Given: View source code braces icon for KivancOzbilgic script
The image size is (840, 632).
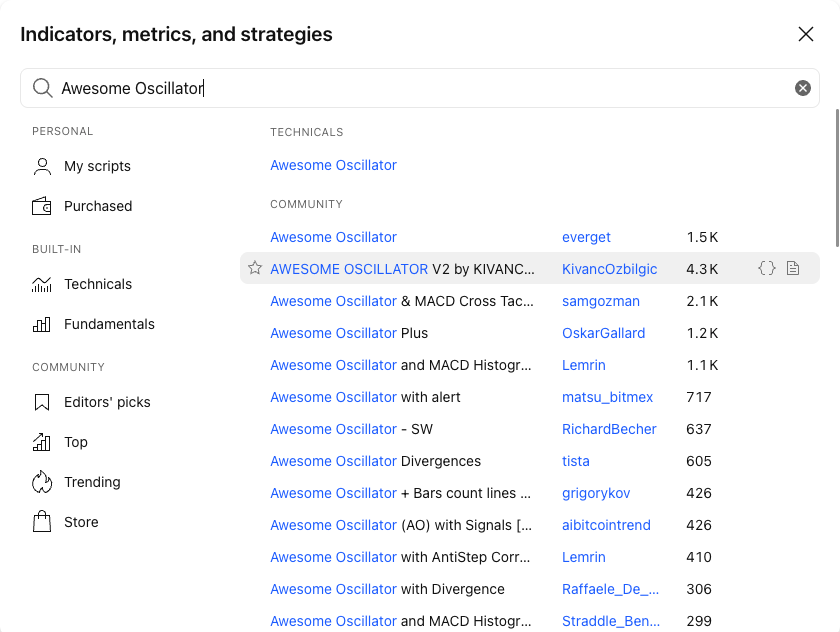Looking at the screenshot, I should pyautogui.click(x=767, y=268).
